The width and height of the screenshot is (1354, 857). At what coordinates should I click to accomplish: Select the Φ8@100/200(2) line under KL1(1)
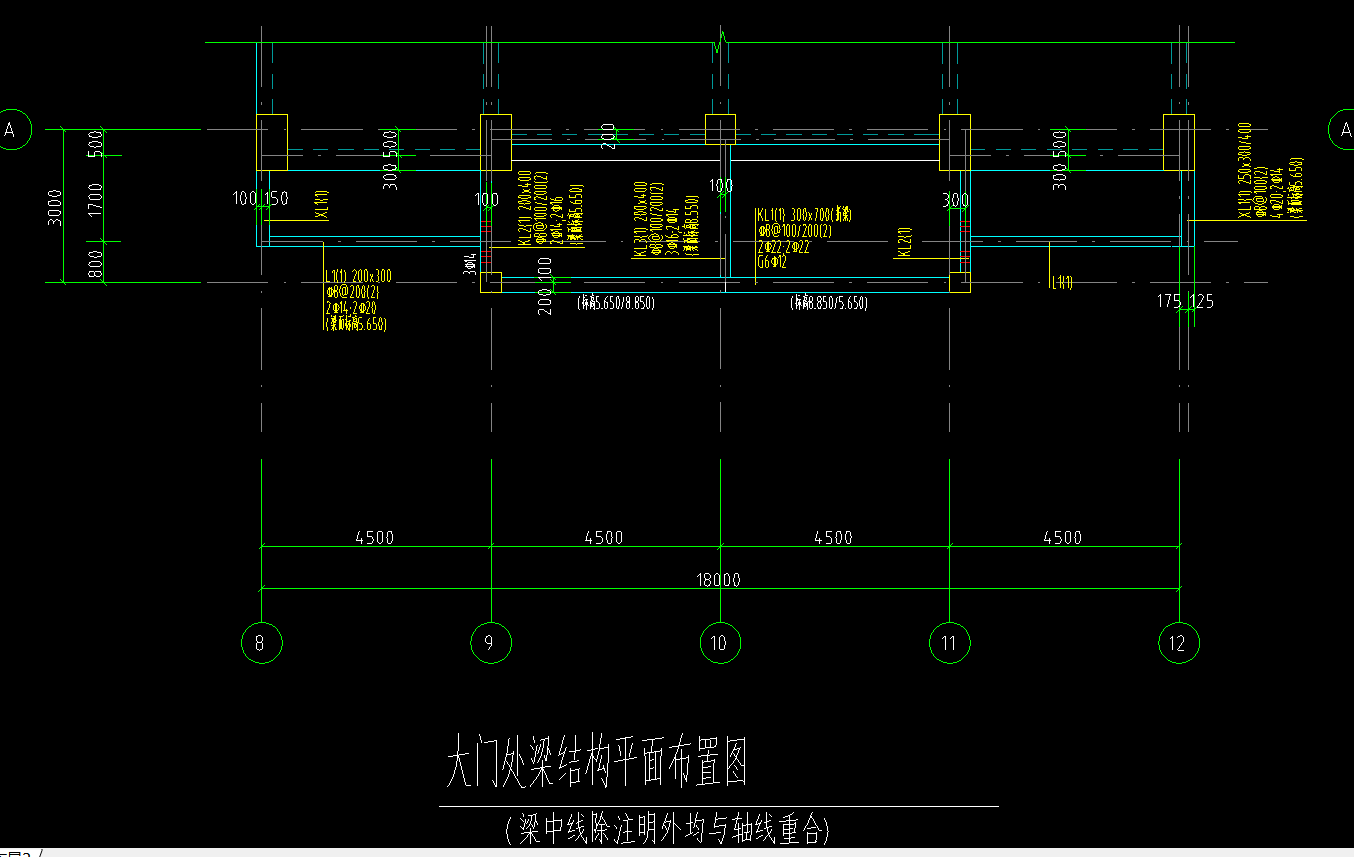795,231
